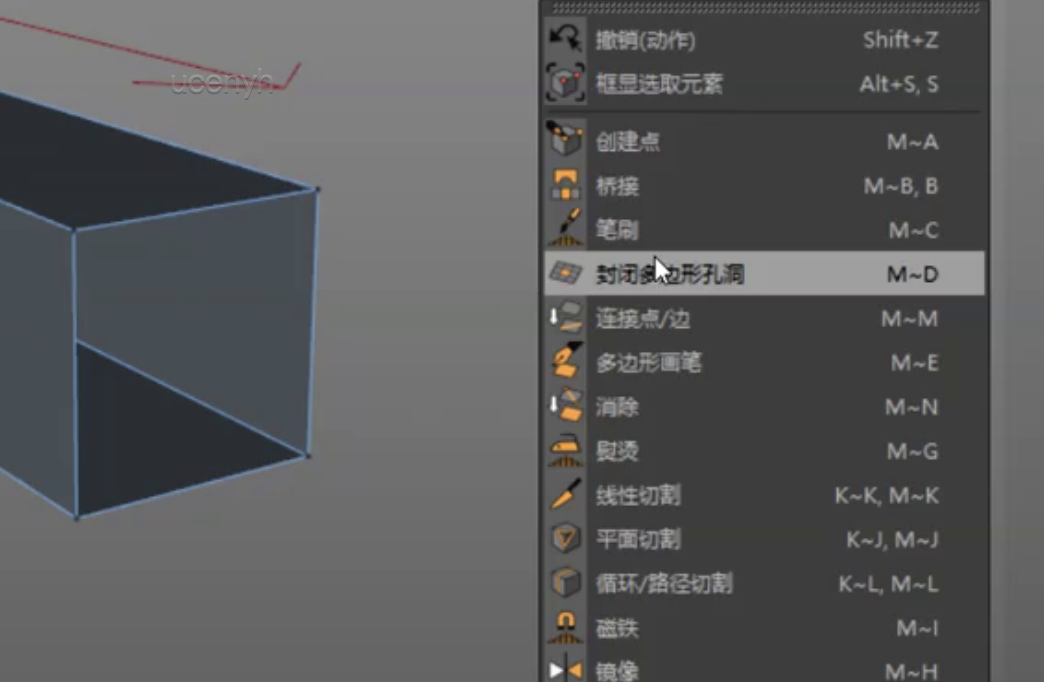Screen dimensions: 1044x682
Task: Click the Polygon Pen (多边形画笔) icon
Action: point(567,361)
